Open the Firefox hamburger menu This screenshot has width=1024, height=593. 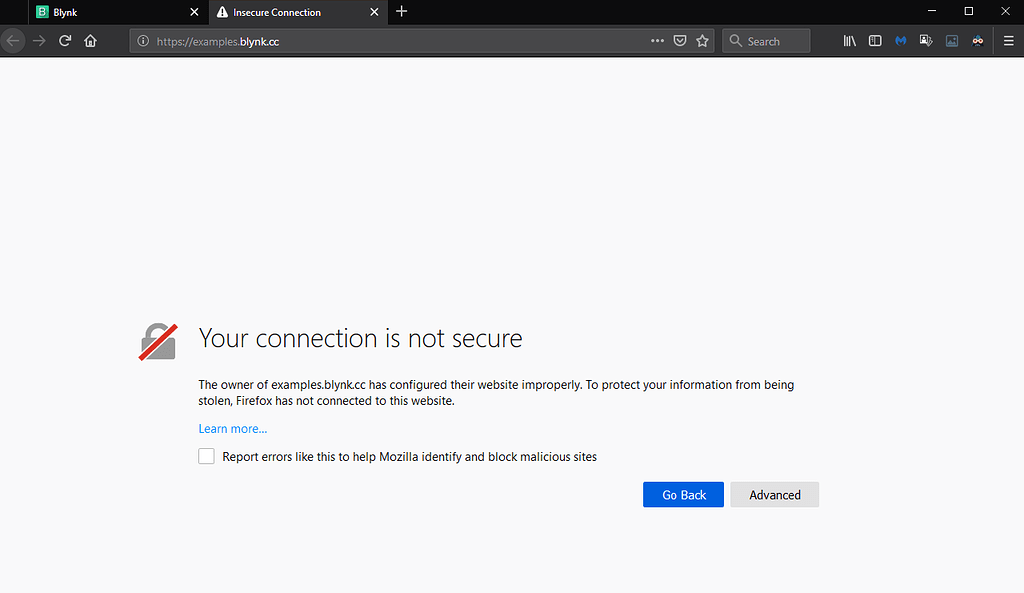[x=1010, y=40]
